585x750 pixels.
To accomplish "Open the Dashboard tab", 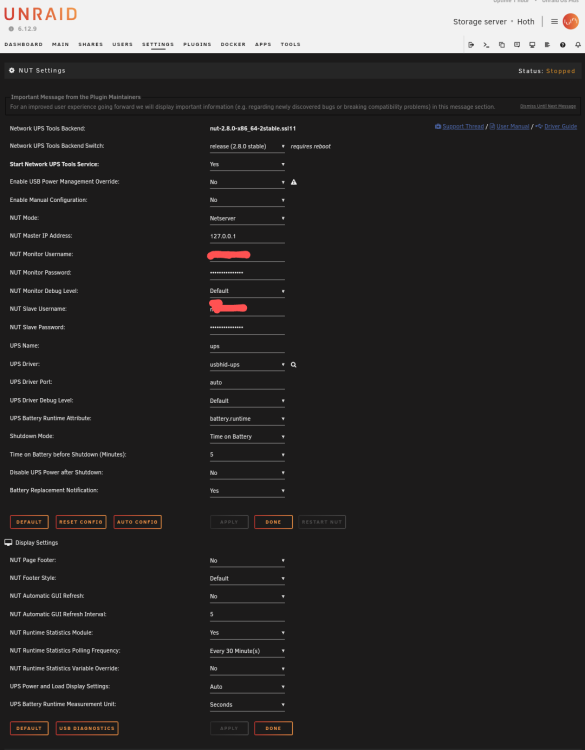I will (x=23, y=44).
